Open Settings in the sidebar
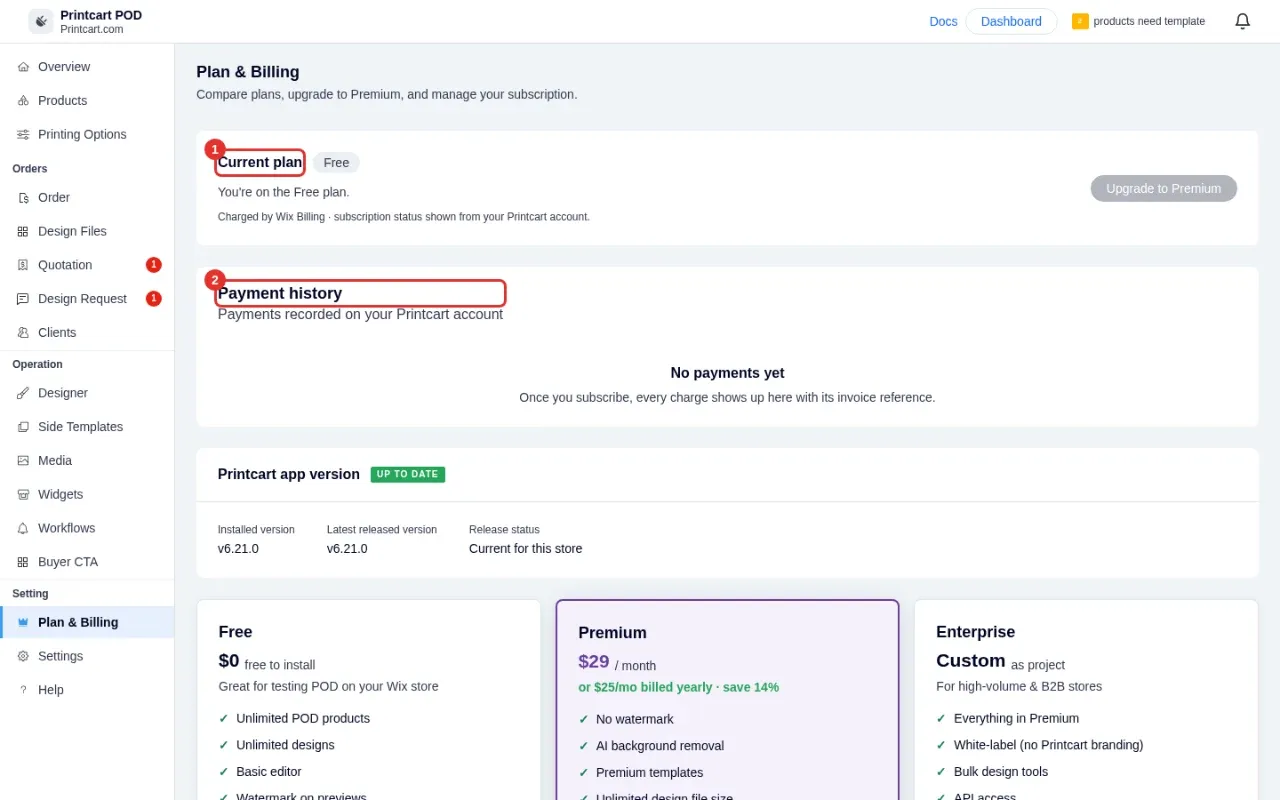The height and width of the screenshot is (800, 1280). click(87, 656)
